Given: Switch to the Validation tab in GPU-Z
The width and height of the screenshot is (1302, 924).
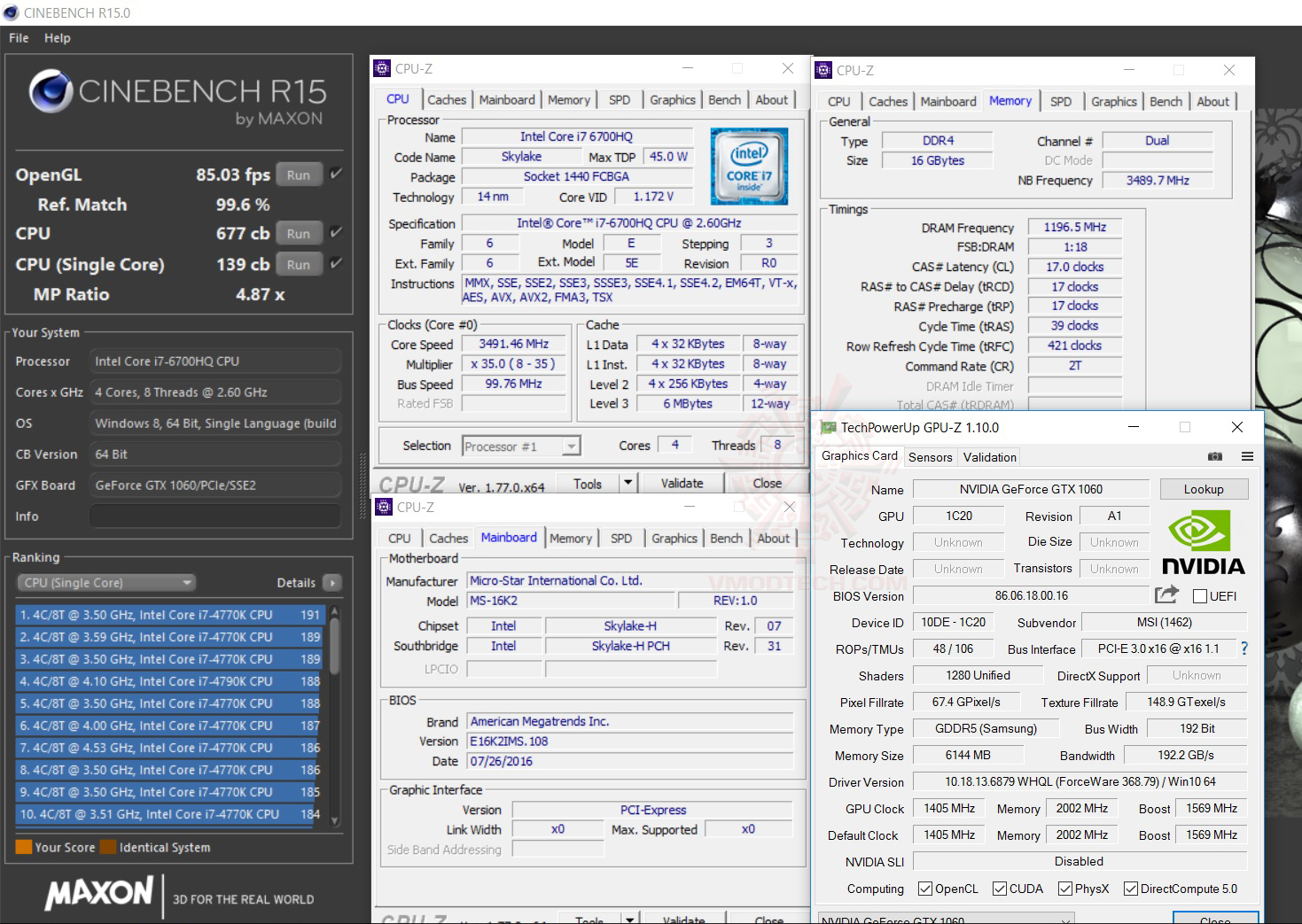Looking at the screenshot, I should (x=990, y=457).
